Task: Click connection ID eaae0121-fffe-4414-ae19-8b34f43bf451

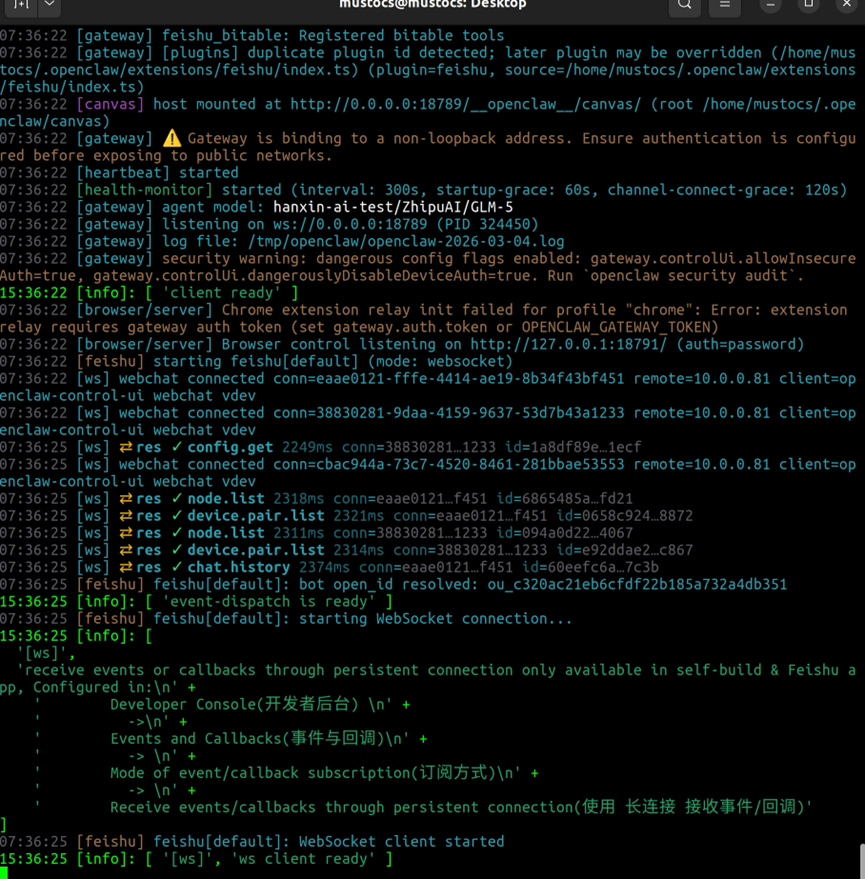Action: pos(470,378)
